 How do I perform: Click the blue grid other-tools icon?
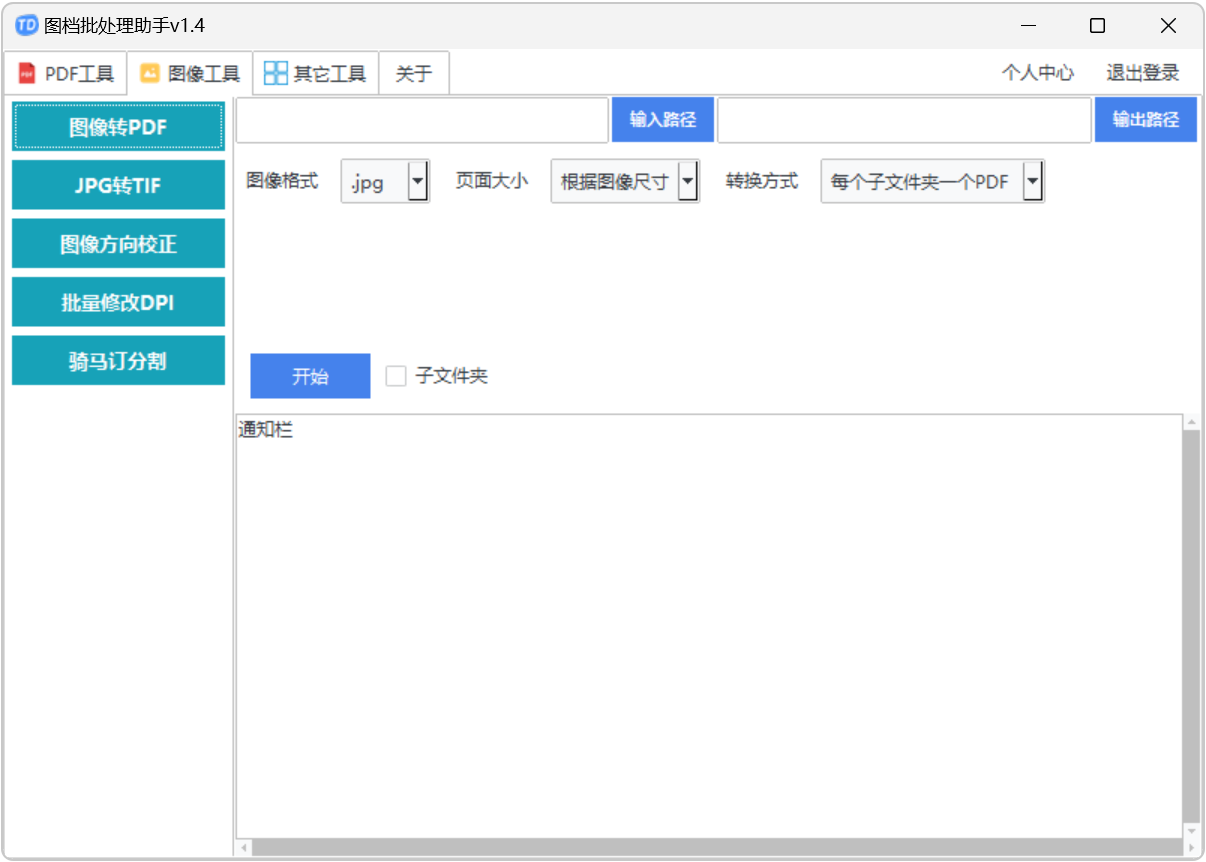click(275, 73)
